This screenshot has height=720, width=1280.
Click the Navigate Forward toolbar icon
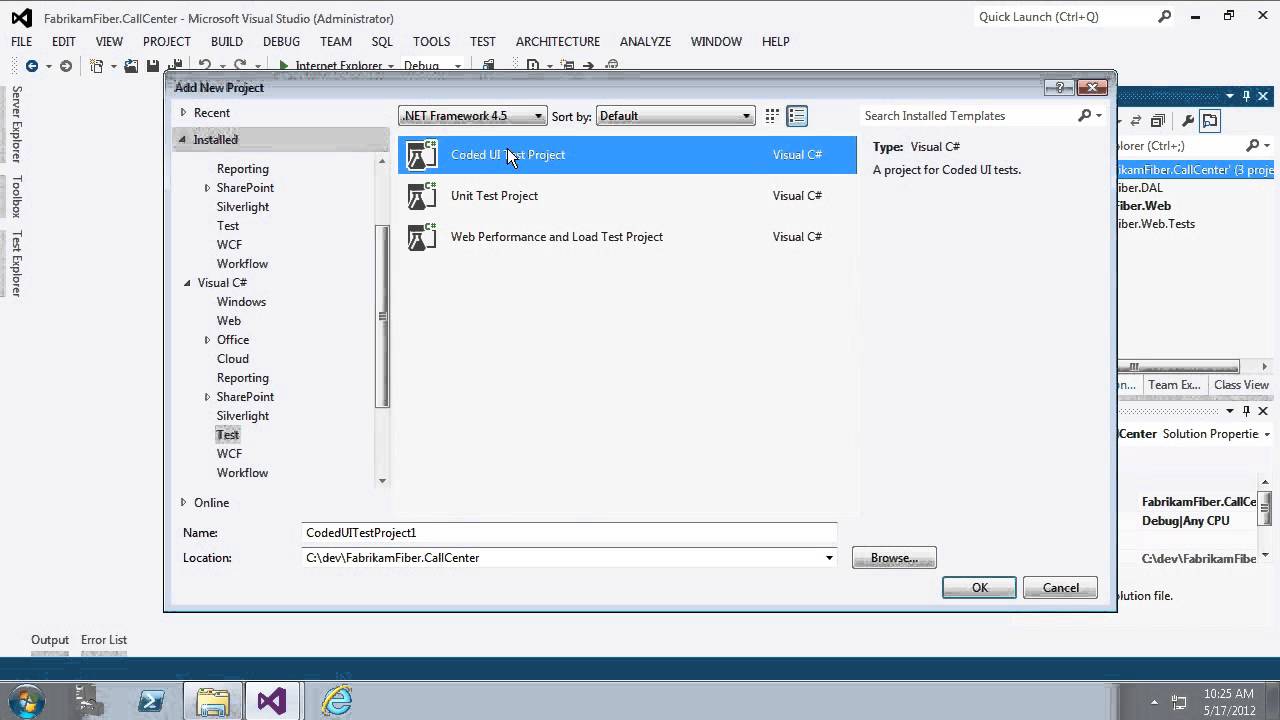click(66, 66)
